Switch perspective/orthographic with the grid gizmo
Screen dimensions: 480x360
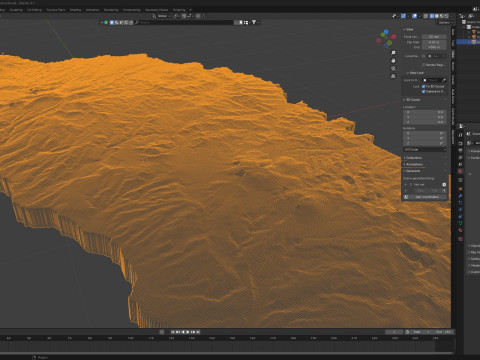tap(393, 76)
